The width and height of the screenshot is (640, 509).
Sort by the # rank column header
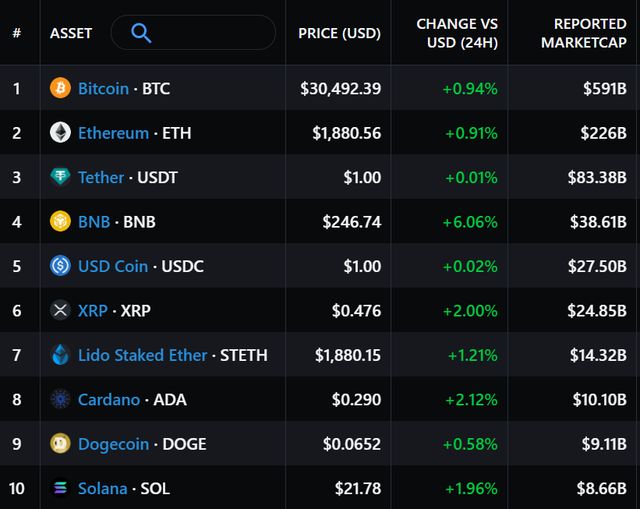[16, 33]
